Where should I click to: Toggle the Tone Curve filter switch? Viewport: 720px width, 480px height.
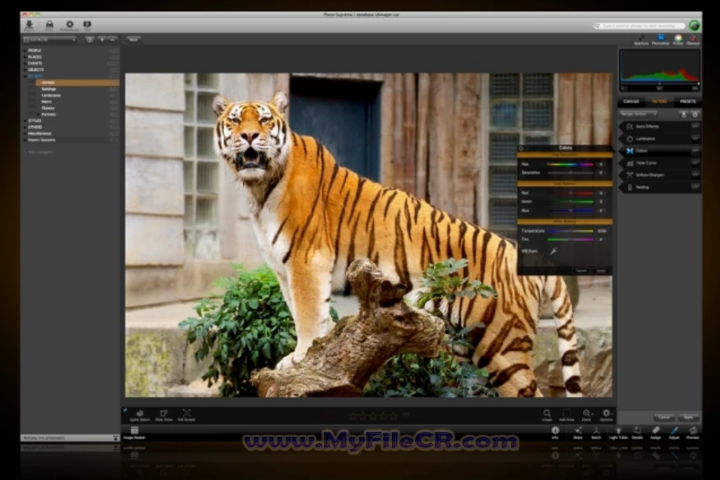point(695,162)
